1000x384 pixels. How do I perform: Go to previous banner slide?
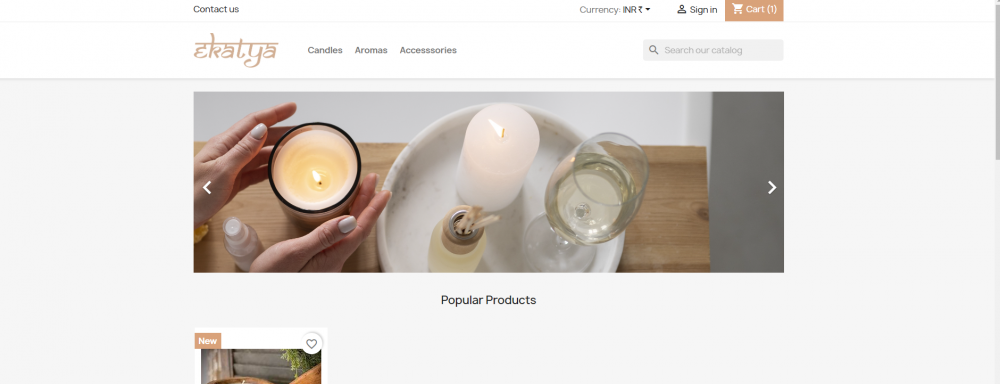pos(207,188)
